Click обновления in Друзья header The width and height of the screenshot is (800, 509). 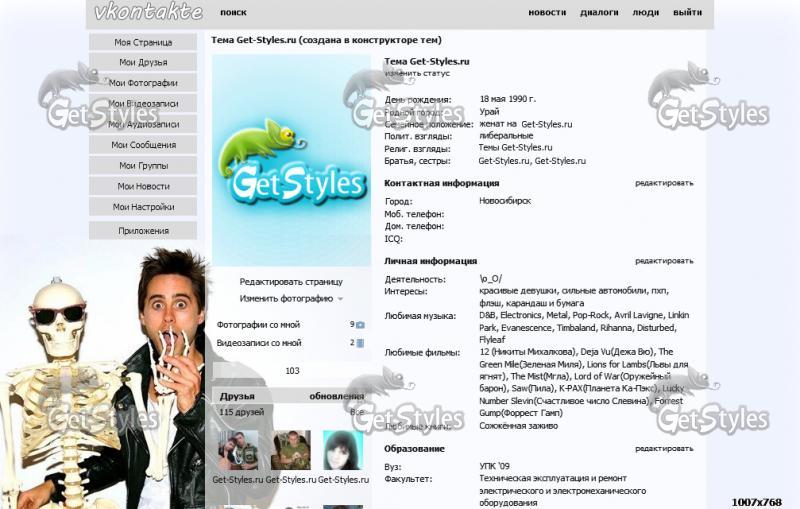tap(336, 396)
